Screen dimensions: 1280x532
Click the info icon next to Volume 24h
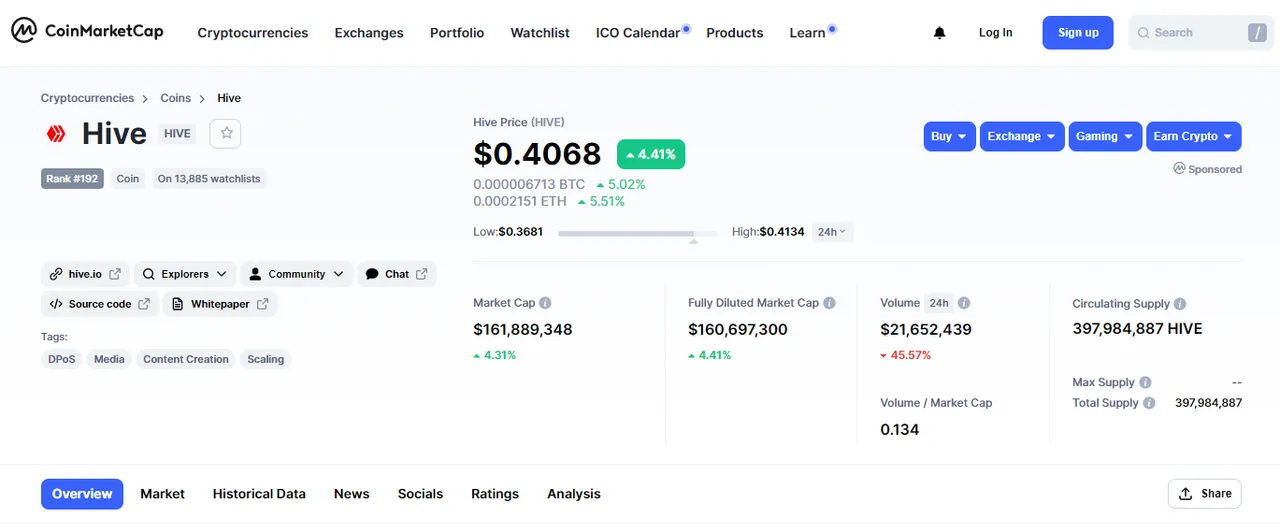pyautogui.click(x=964, y=303)
